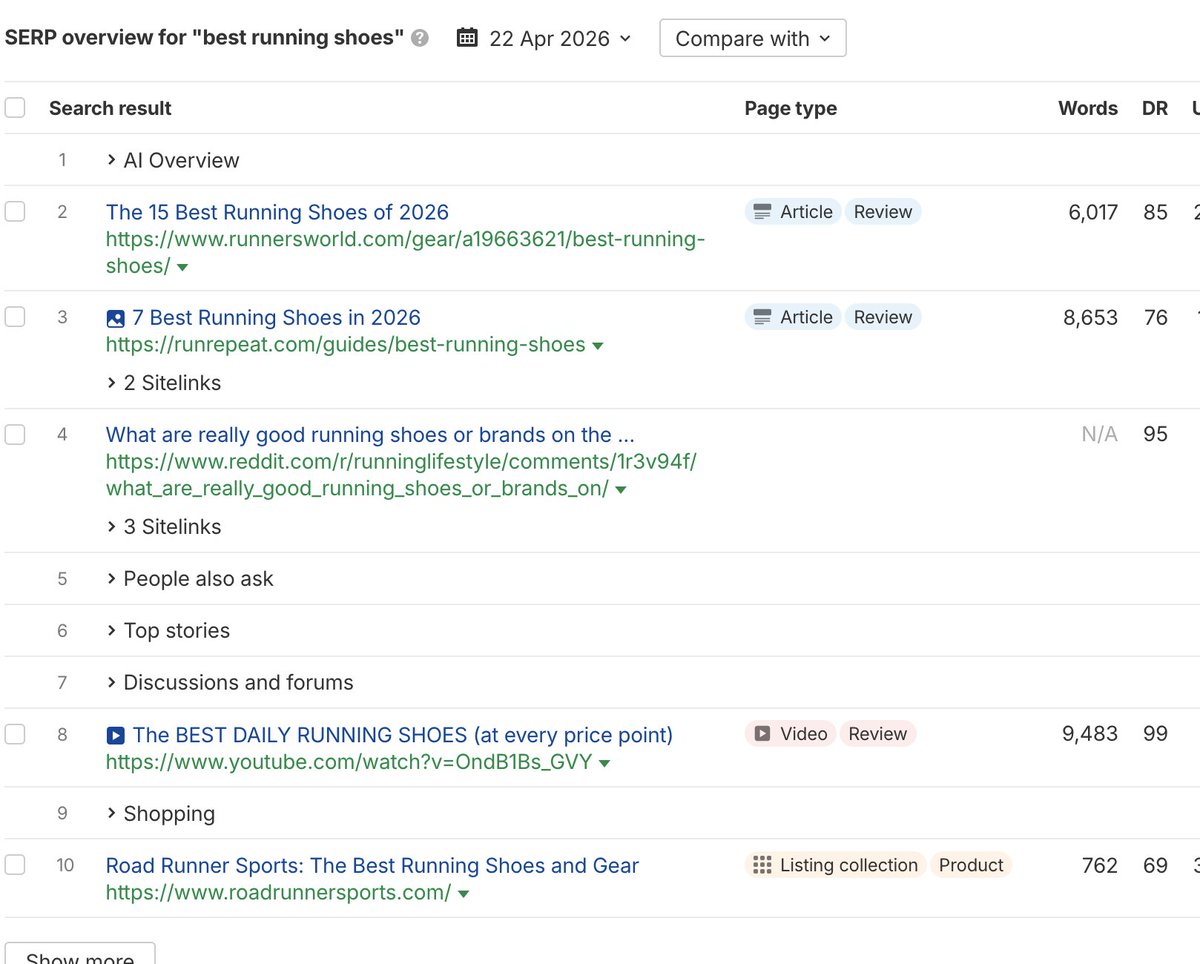Screen dimensions: 1200x964
Task: Click the 9,483 words value
Action: coord(1090,734)
